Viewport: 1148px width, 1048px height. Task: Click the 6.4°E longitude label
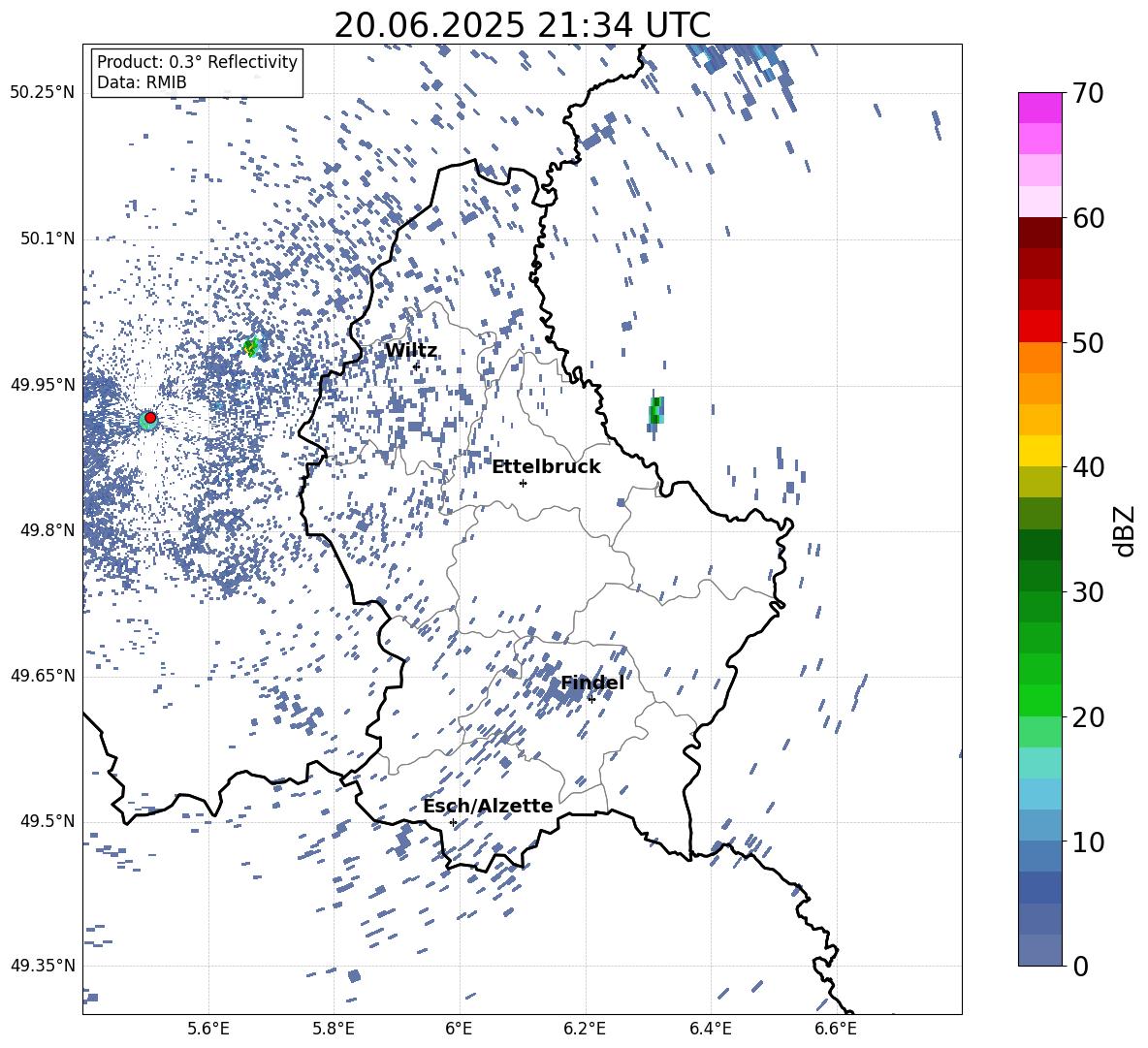tap(710, 1029)
